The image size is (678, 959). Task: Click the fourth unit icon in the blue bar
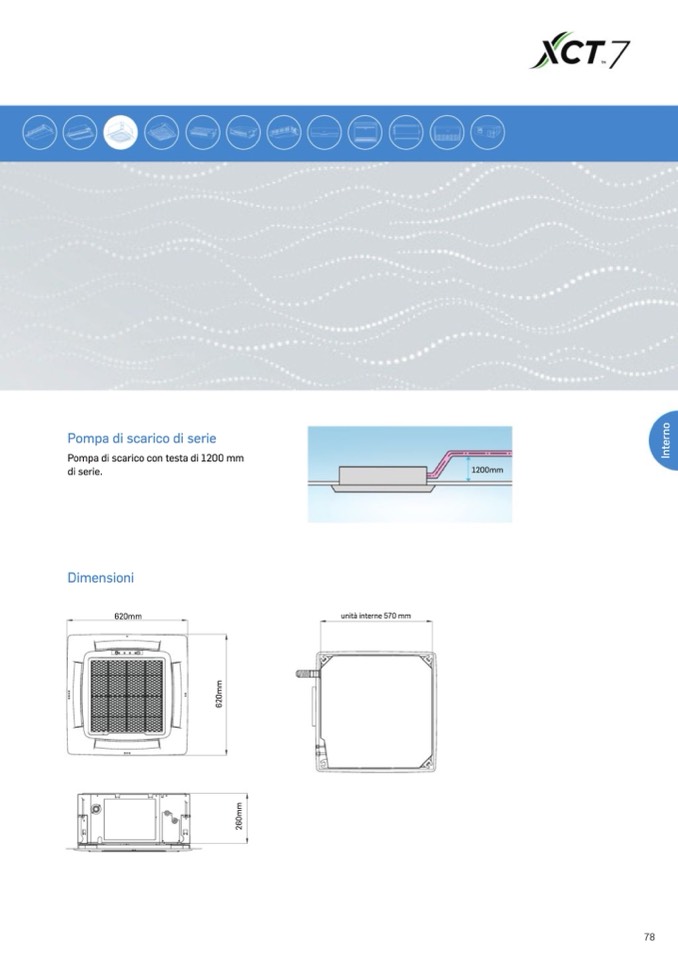click(x=162, y=132)
